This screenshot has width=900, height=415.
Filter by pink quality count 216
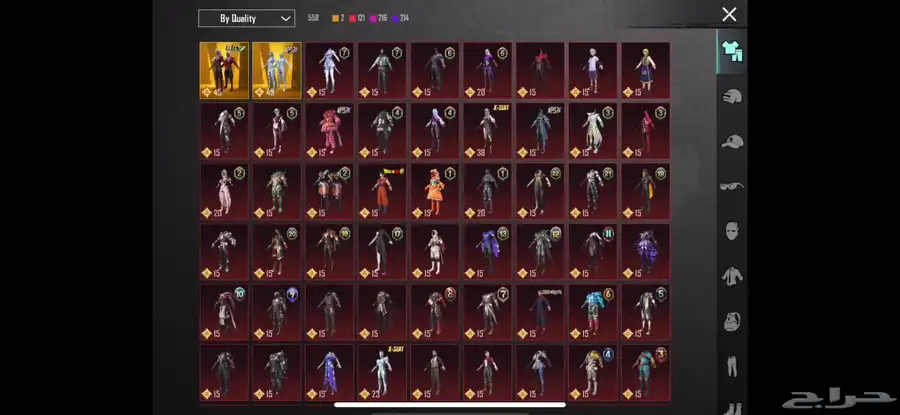(x=378, y=18)
